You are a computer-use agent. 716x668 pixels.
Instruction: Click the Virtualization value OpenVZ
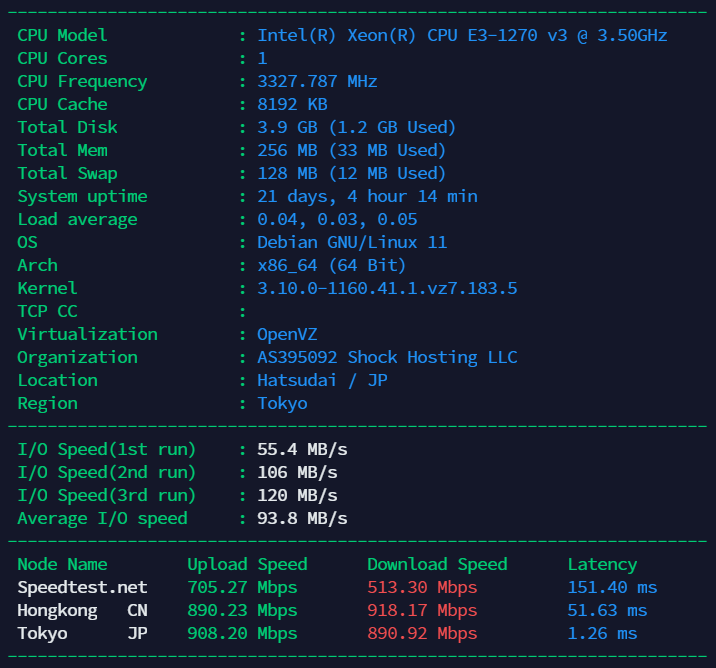287,335
